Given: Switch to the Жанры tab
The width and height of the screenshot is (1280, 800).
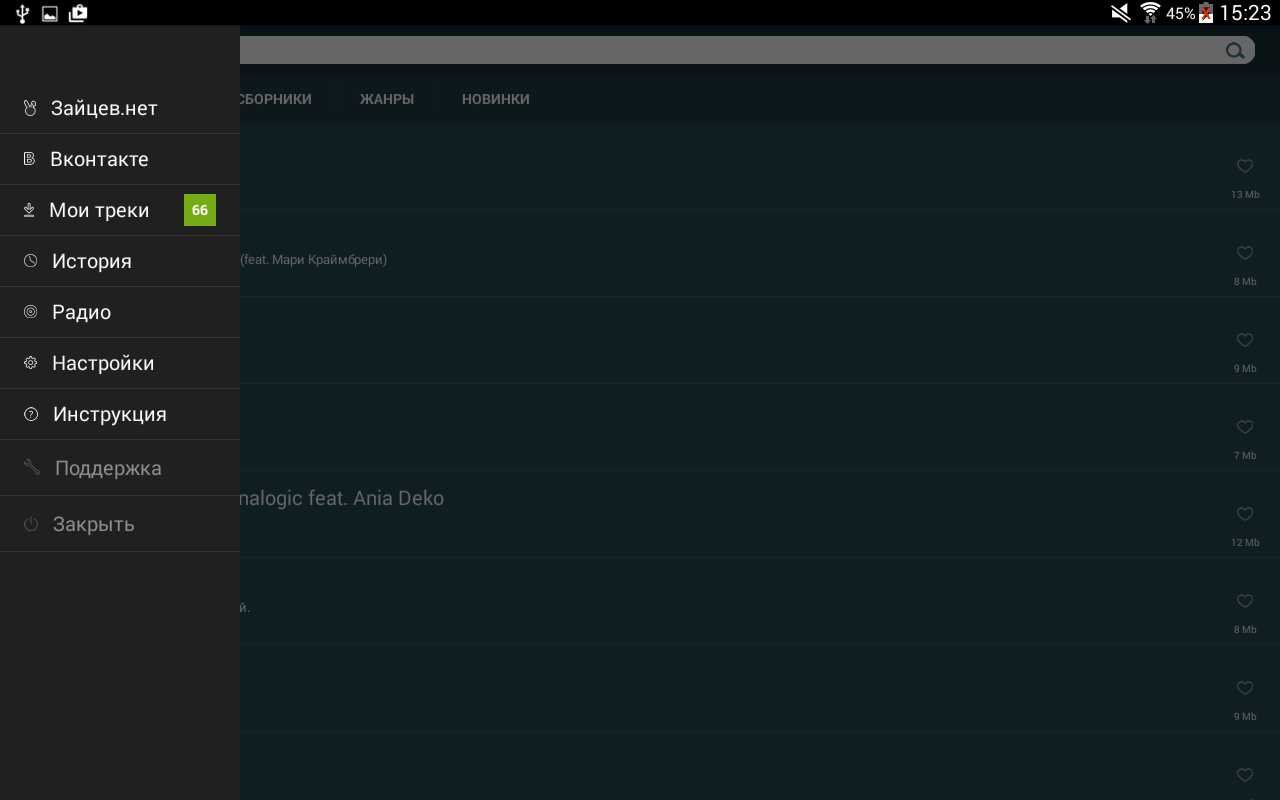Looking at the screenshot, I should coord(387,99).
